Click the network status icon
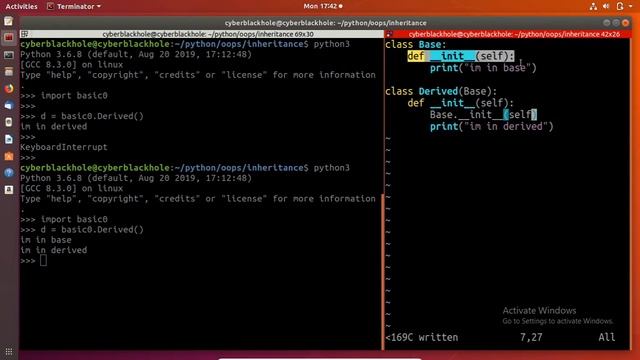The image size is (640, 360). (593, 6)
